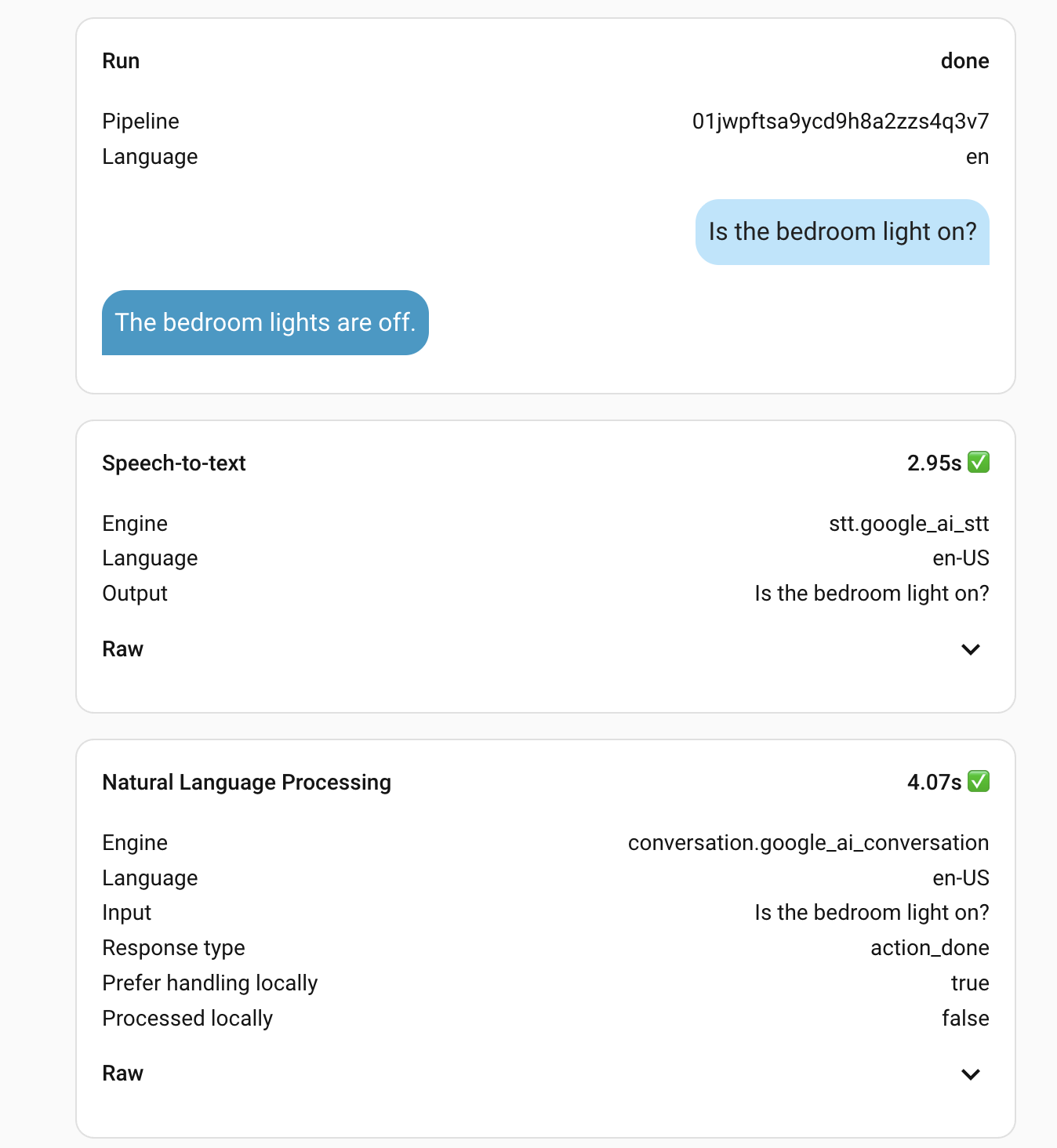
Task: Click the Run card heading
Action: click(121, 61)
